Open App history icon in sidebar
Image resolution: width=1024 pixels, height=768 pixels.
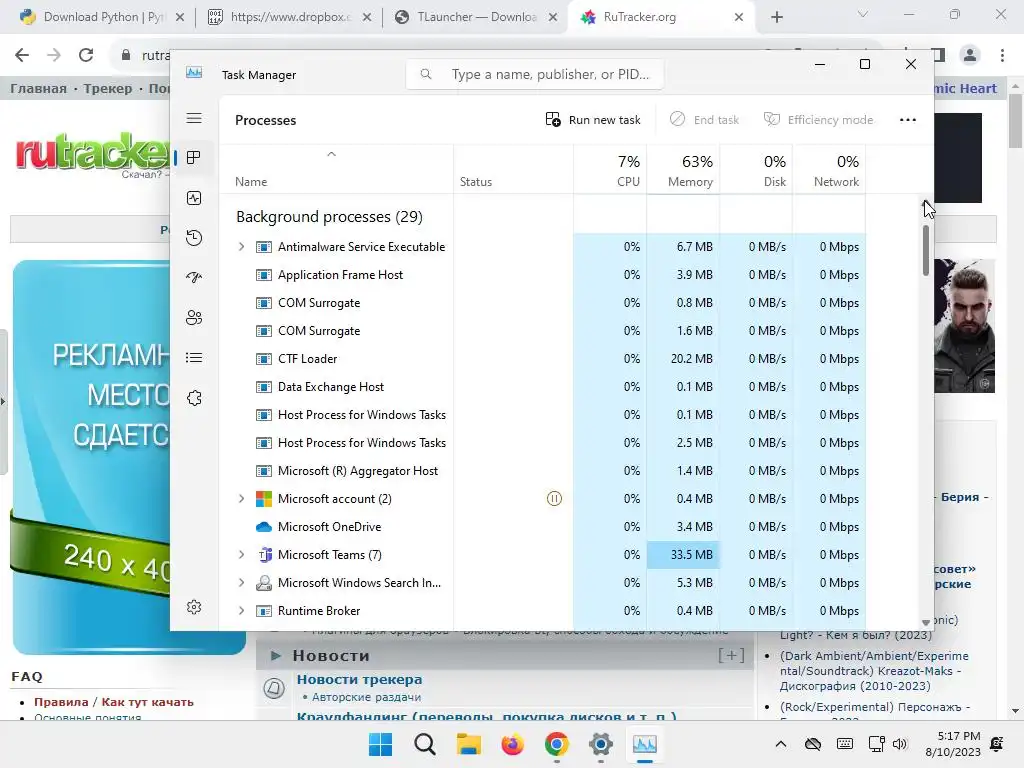[194, 238]
